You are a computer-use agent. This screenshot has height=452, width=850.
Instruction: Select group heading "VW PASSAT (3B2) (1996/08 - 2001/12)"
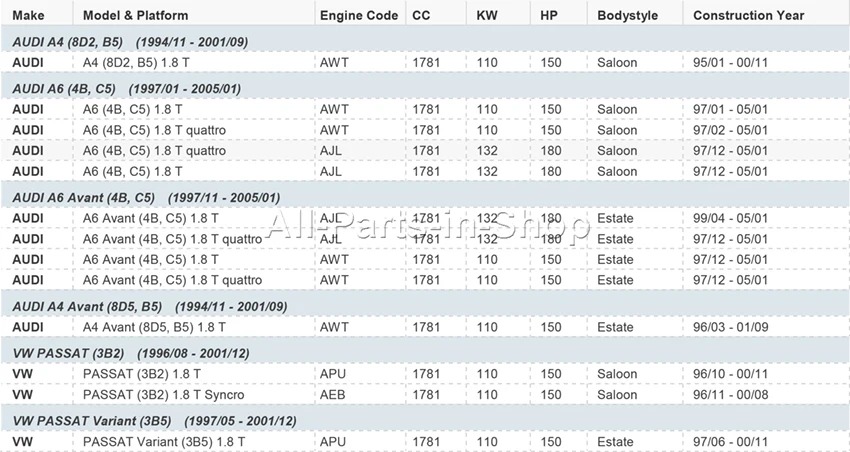[131, 353]
